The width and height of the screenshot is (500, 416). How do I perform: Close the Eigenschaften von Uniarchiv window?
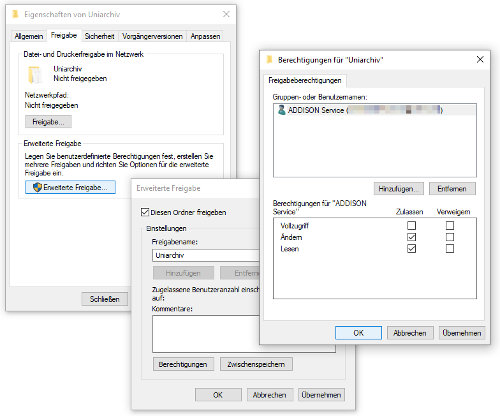pos(226,14)
